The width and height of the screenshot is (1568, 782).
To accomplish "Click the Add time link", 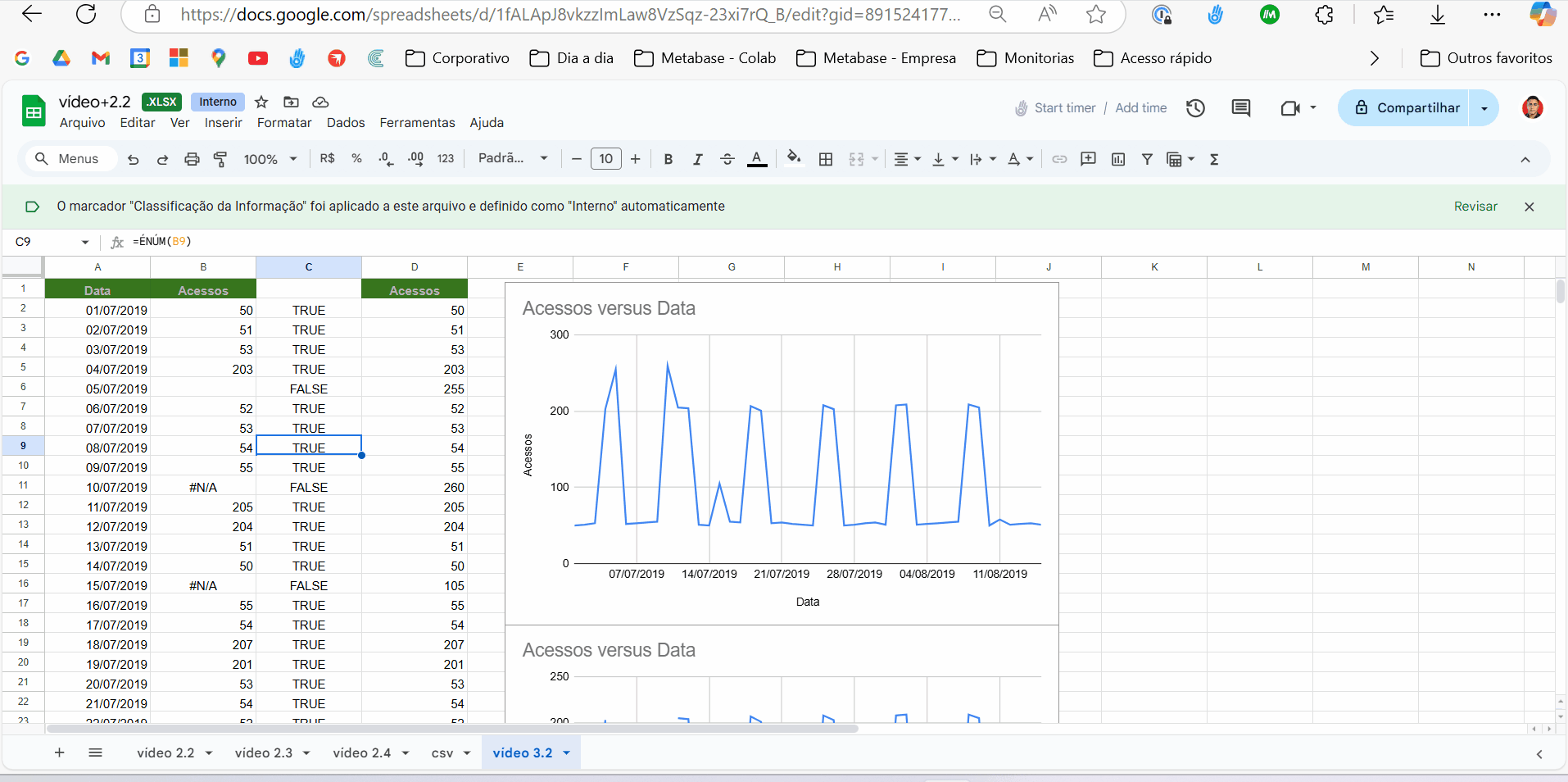I will [1140, 107].
